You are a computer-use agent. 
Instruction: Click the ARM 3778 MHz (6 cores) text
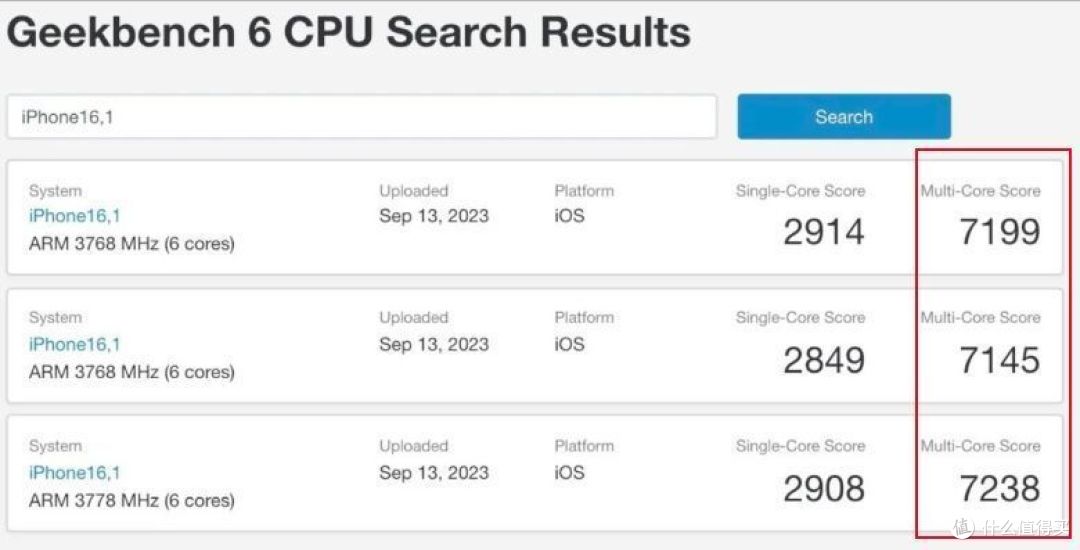(x=131, y=500)
